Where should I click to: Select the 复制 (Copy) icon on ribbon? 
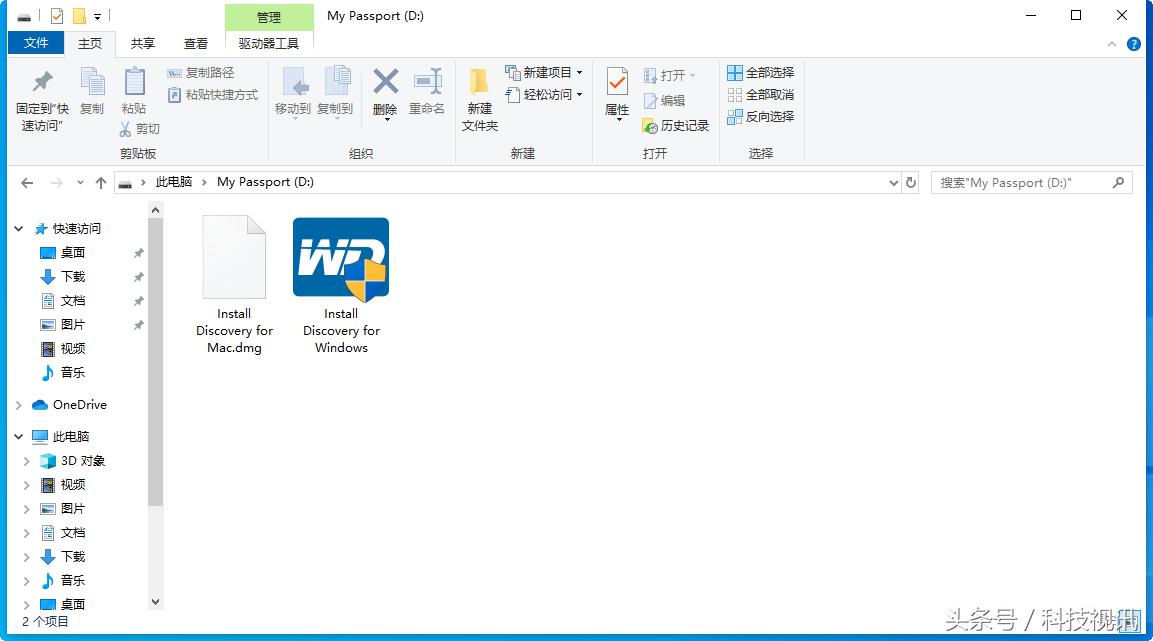[92, 95]
